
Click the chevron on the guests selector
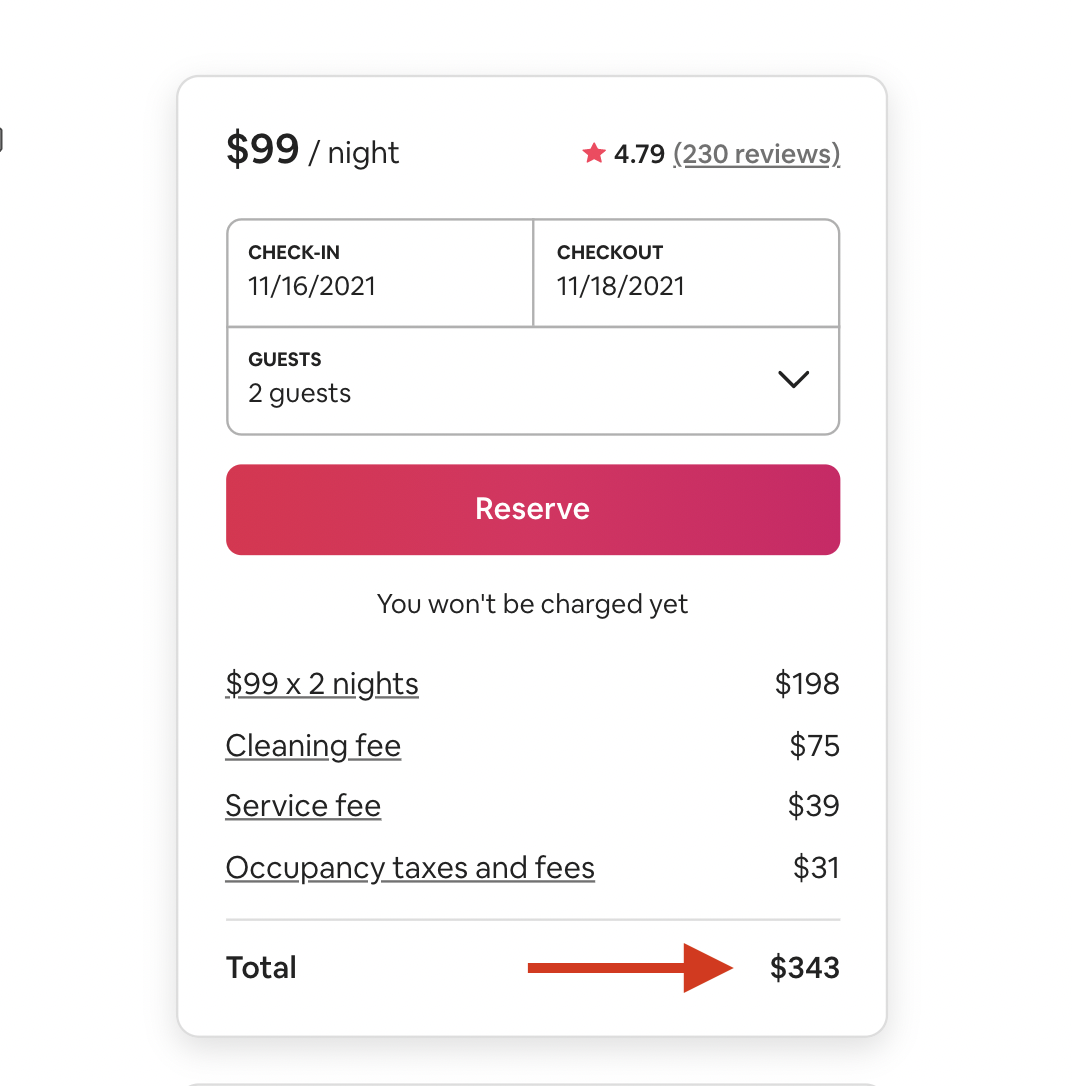[794, 380]
